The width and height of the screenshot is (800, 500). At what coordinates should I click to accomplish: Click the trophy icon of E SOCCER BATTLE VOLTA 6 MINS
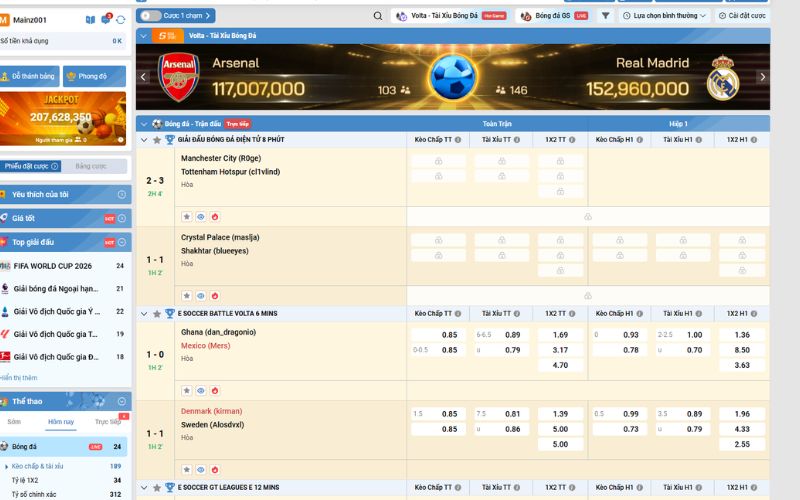click(x=170, y=314)
